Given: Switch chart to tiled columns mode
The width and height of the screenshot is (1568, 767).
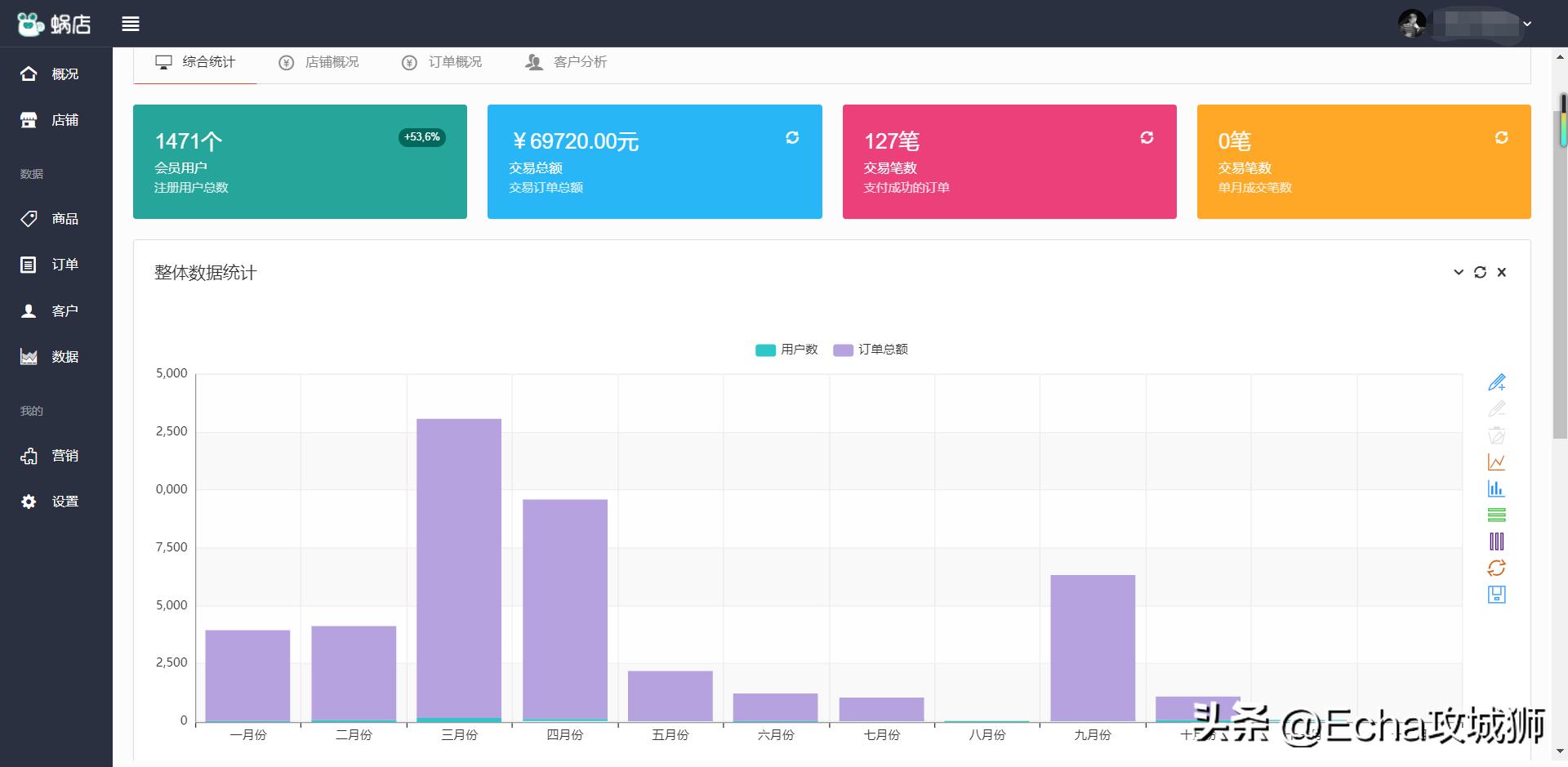Looking at the screenshot, I should (1496, 542).
